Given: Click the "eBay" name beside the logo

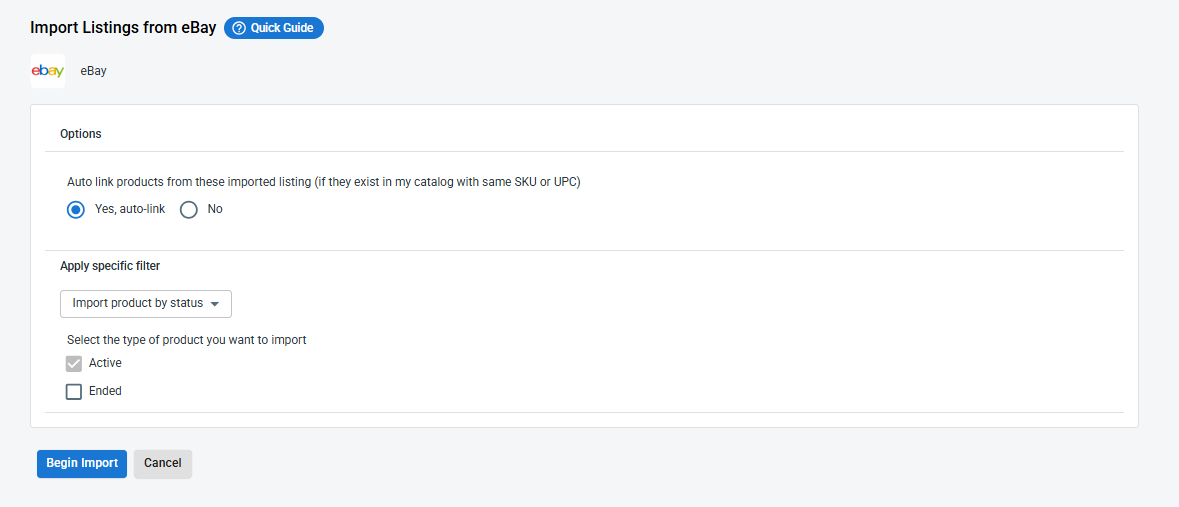Looking at the screenshot, I should (x=93, y=71).
